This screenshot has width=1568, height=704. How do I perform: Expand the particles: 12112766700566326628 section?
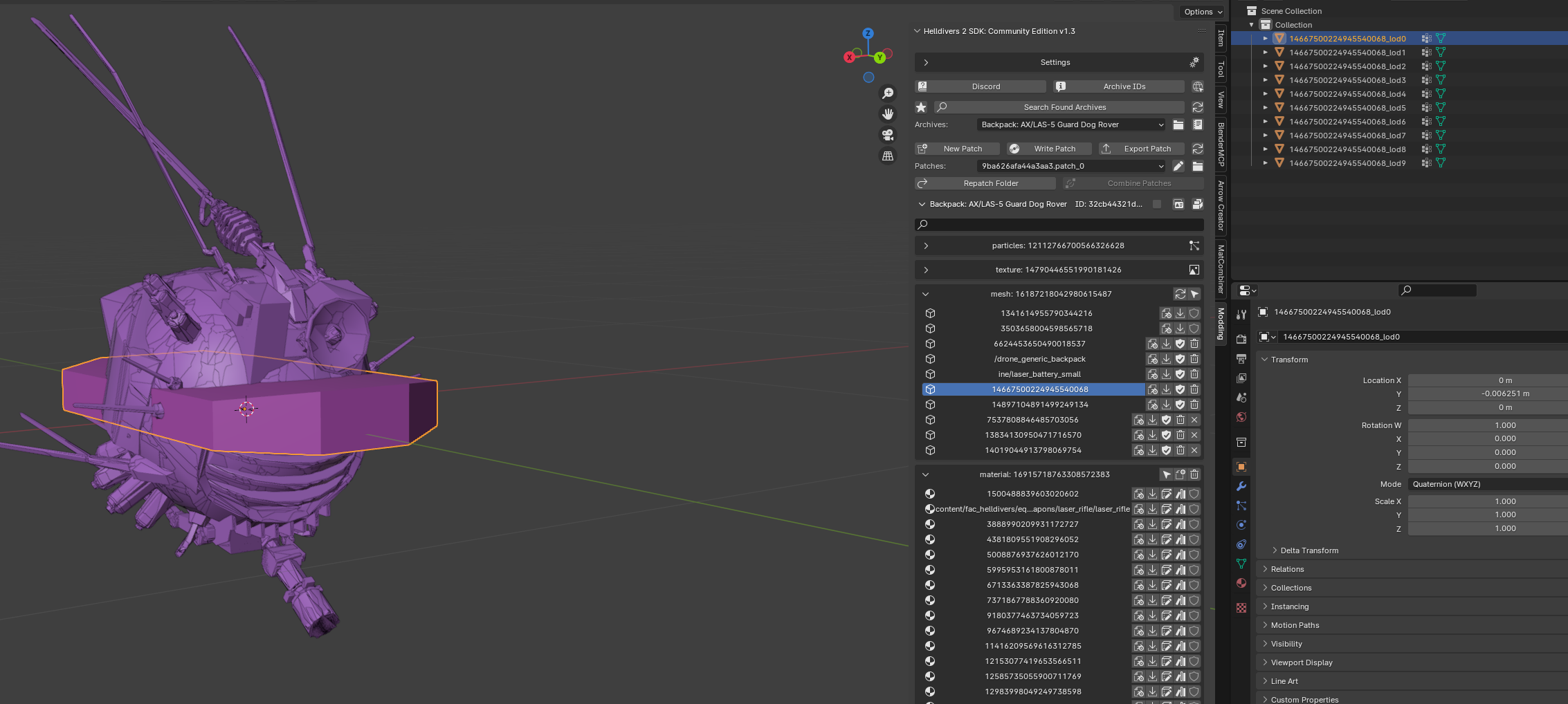(926, 246)
